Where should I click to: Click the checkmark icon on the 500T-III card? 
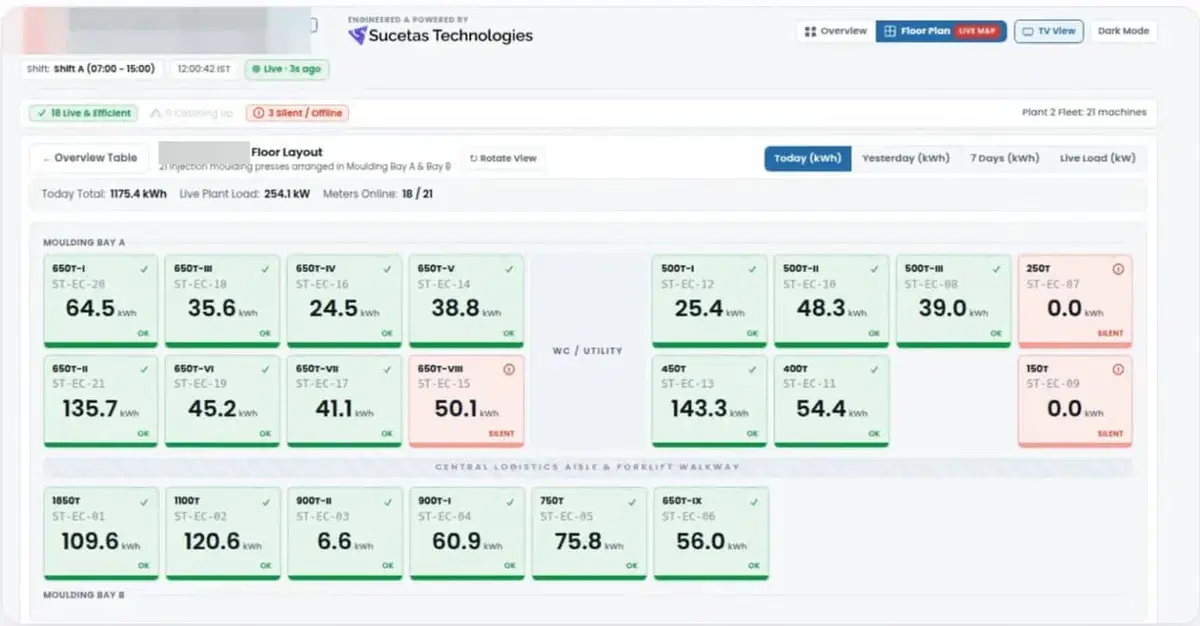coord(997,268)
